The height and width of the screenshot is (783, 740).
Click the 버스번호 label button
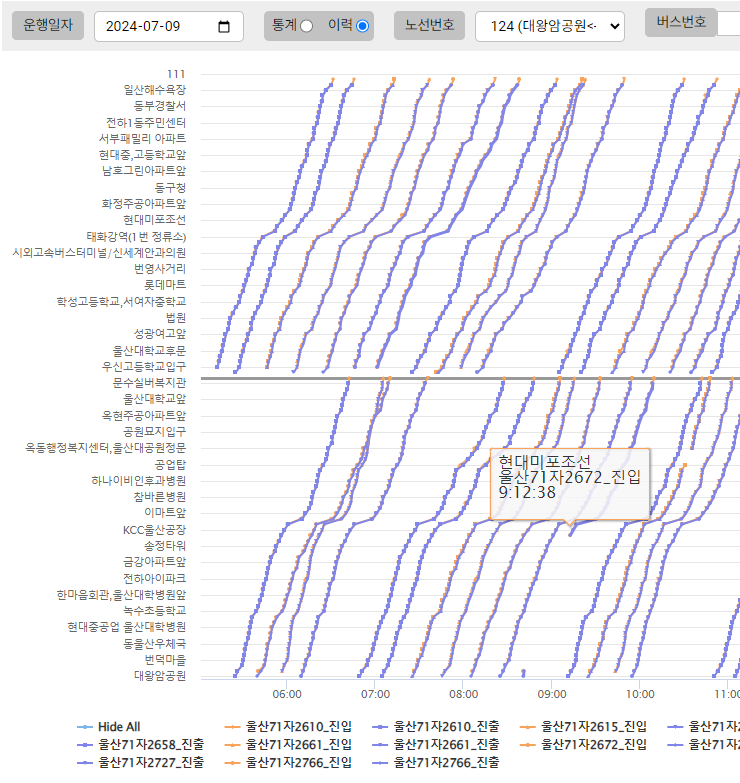click(681, 22)
